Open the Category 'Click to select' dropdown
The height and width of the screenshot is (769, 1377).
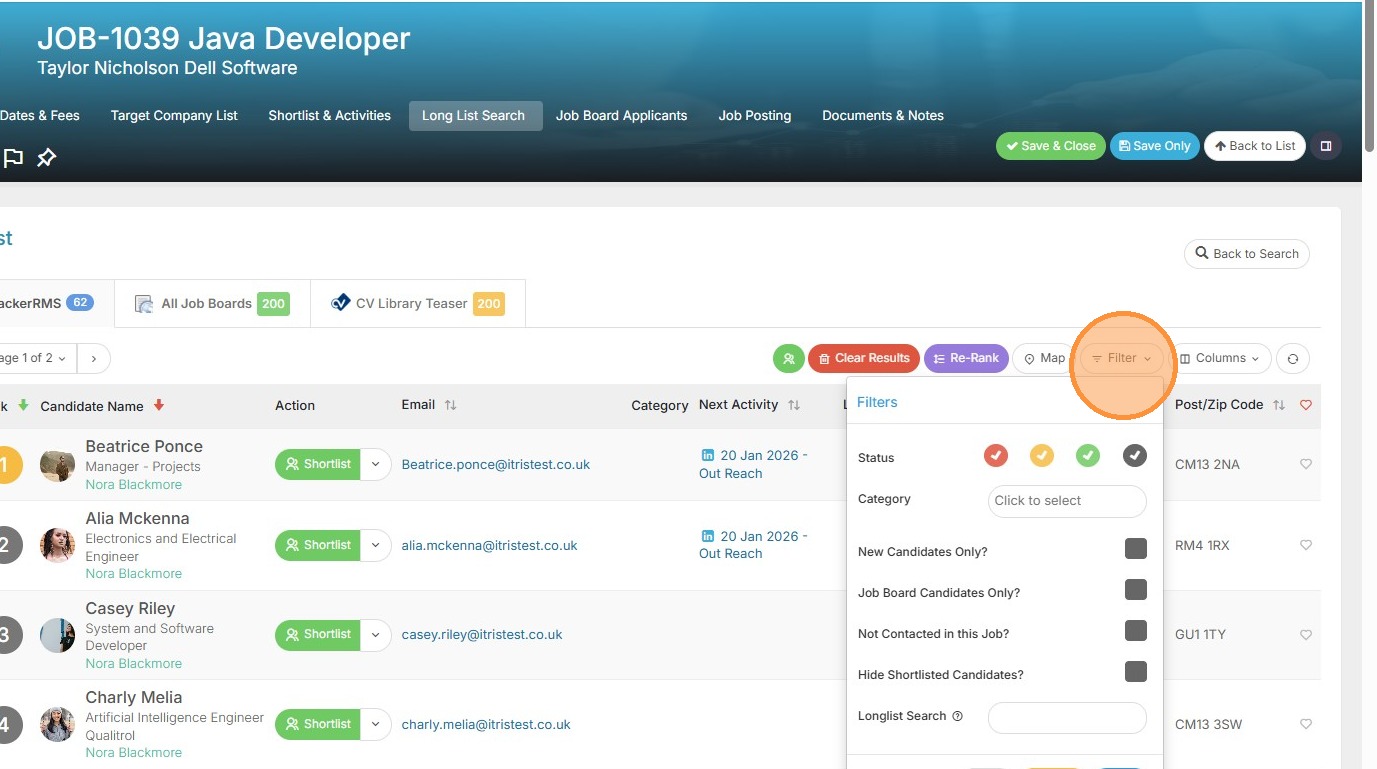point(1067,501)
